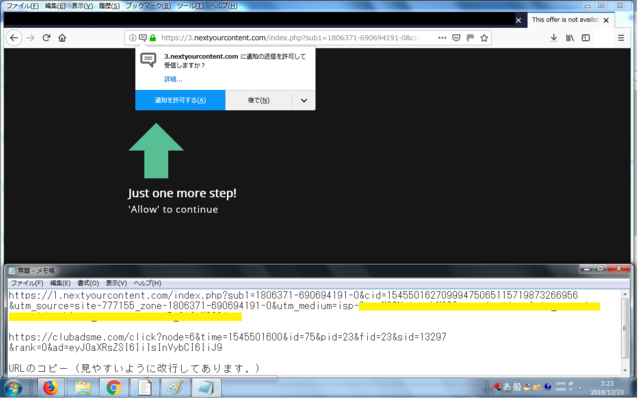
Task: Open Firefox ファイル(F) menu
Action: click(22, 6)
